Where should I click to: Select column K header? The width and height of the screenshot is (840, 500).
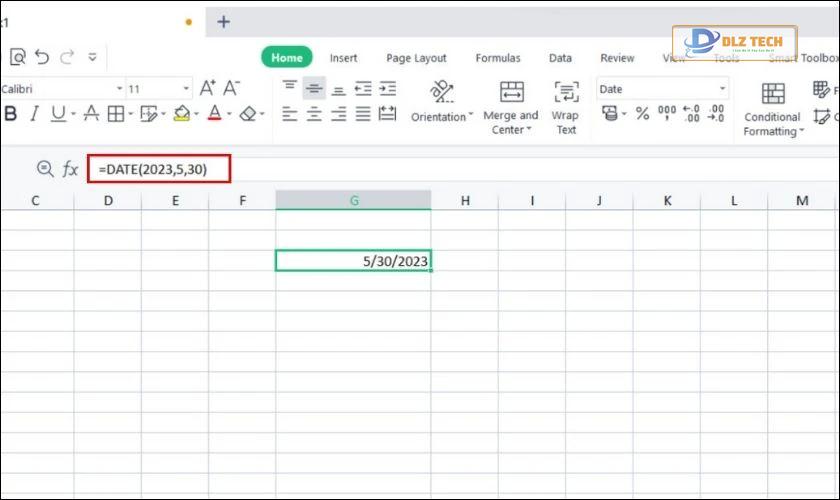pyautogui.click(x=667, y=201)
